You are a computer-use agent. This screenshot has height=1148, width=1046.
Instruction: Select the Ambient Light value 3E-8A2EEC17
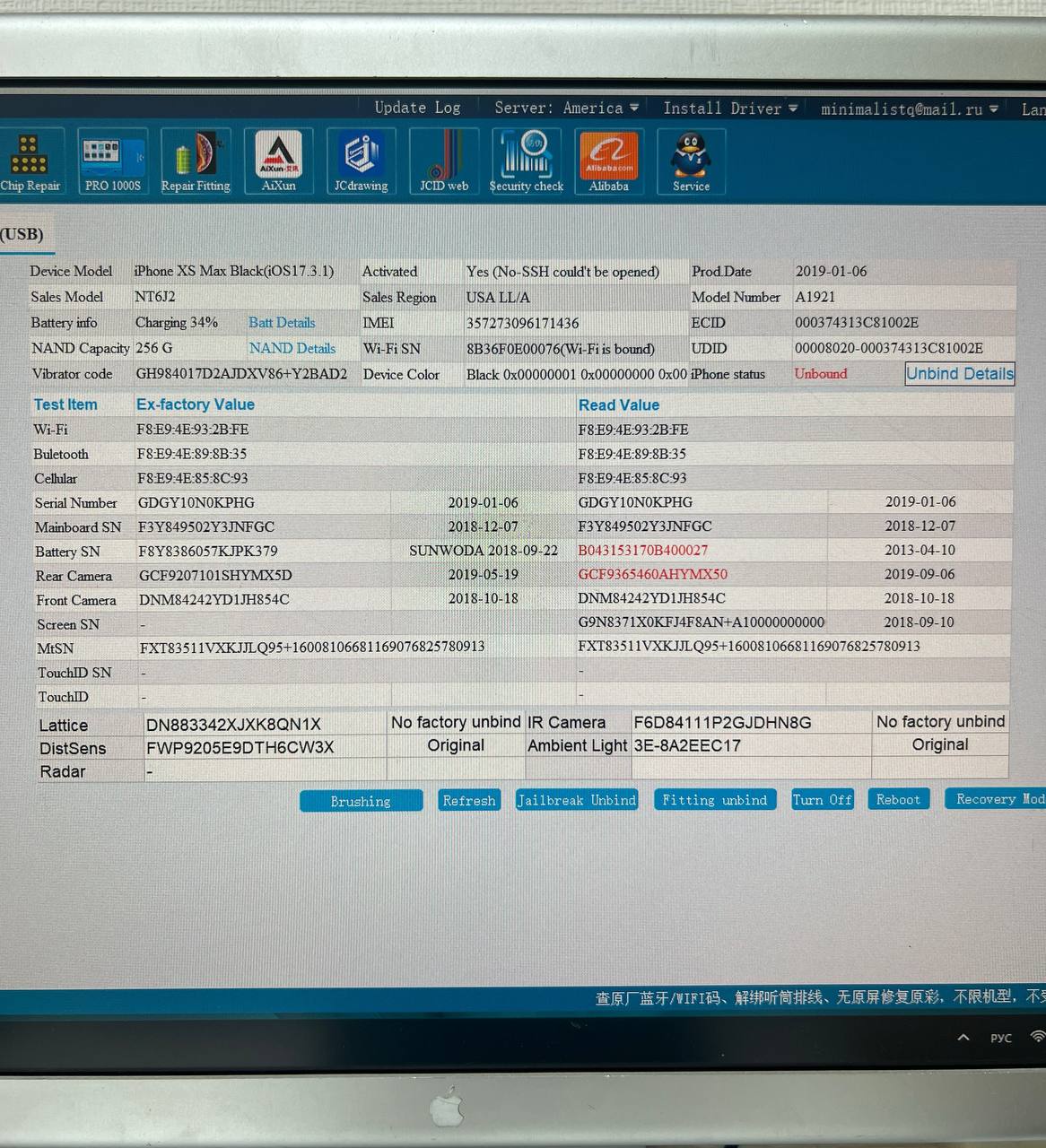[x=687, y=745]
